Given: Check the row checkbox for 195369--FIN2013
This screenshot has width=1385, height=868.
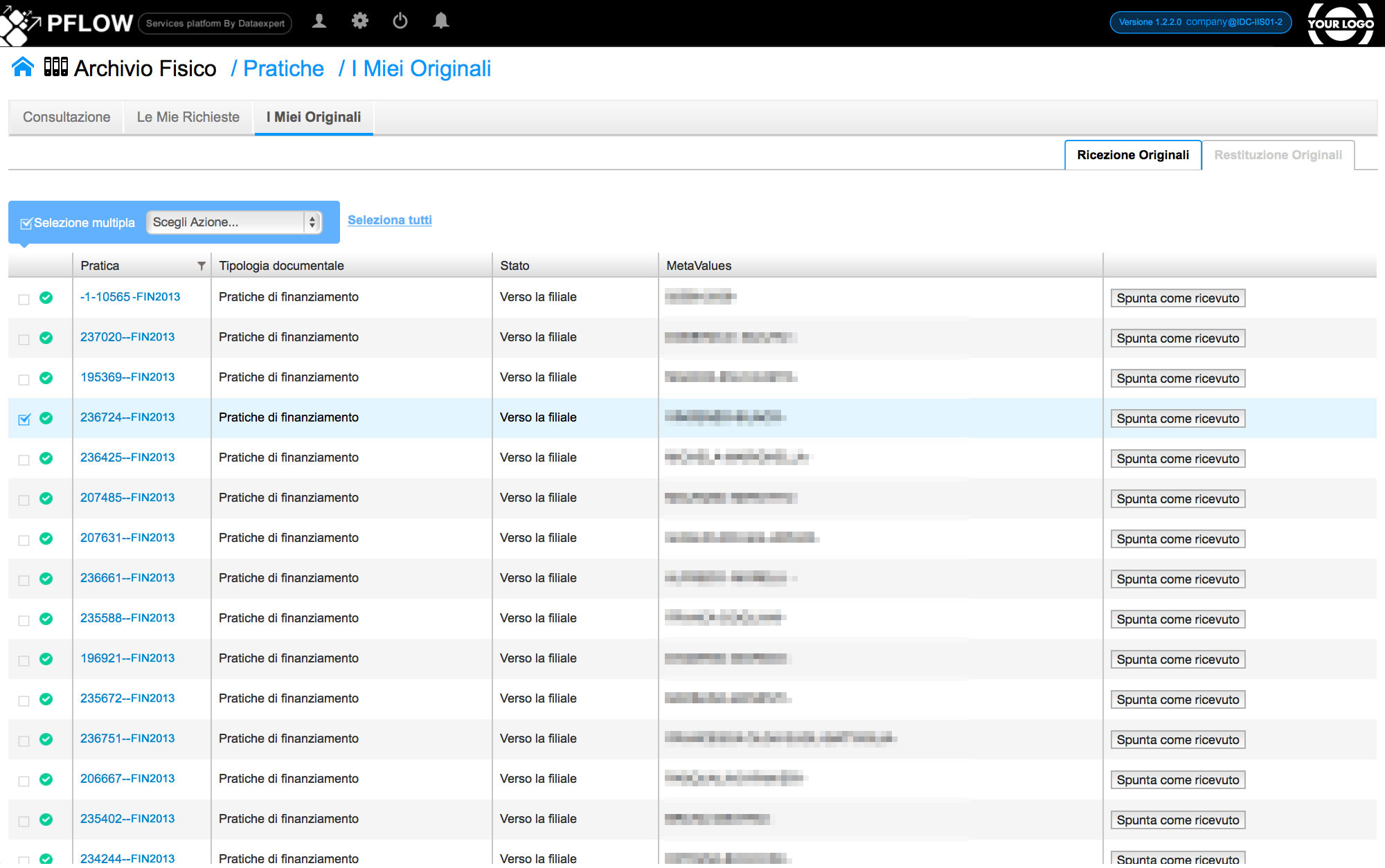Looking at the screenshot, I should (24, 379).
